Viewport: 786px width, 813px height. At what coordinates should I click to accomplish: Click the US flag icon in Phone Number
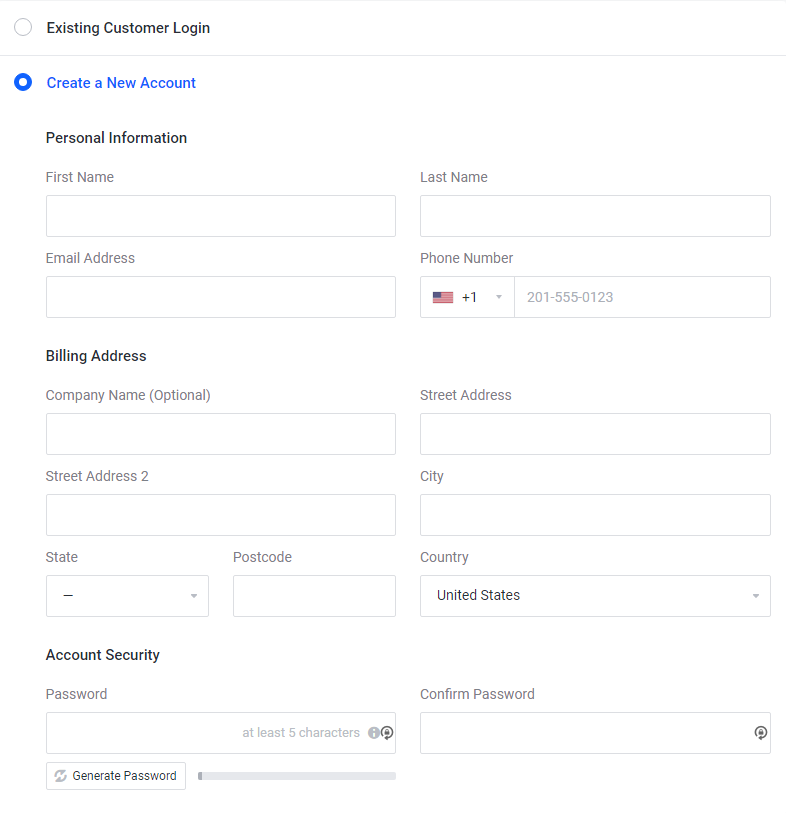pyautogui.click(x=443, y=297)
